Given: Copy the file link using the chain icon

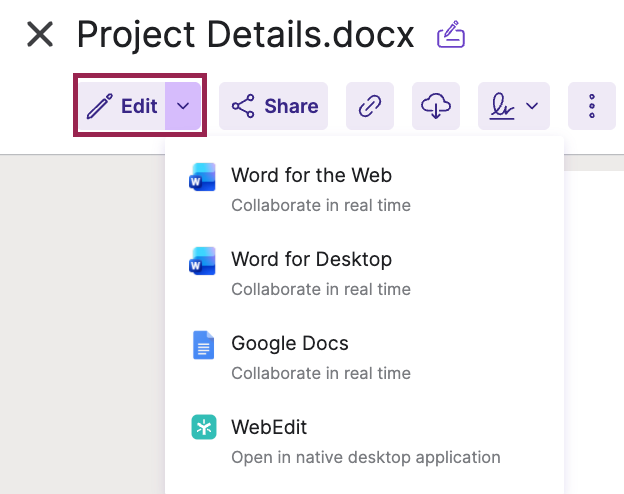Looking at the screenshot, I should pos(370,106).
